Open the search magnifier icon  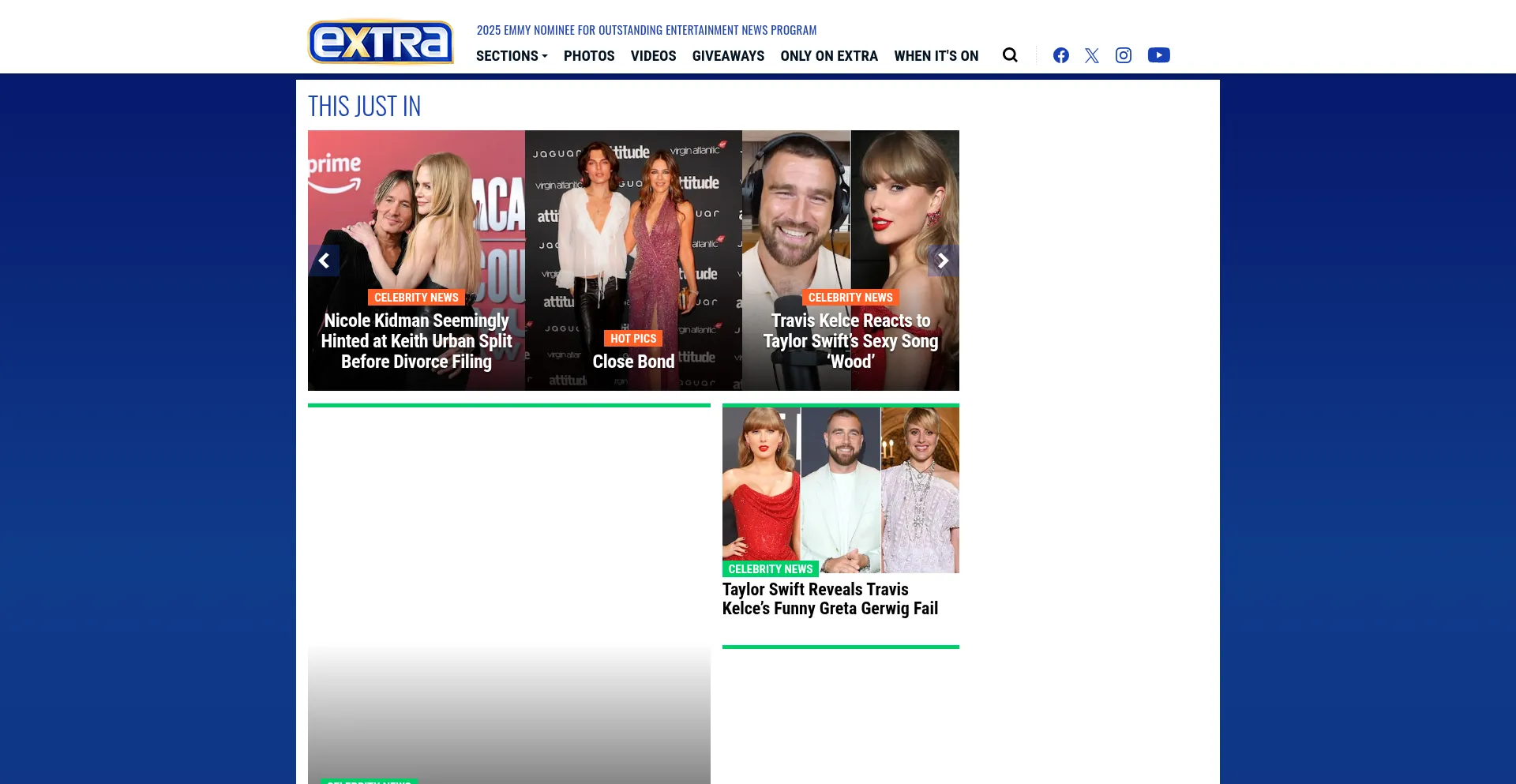point(1010,55)
